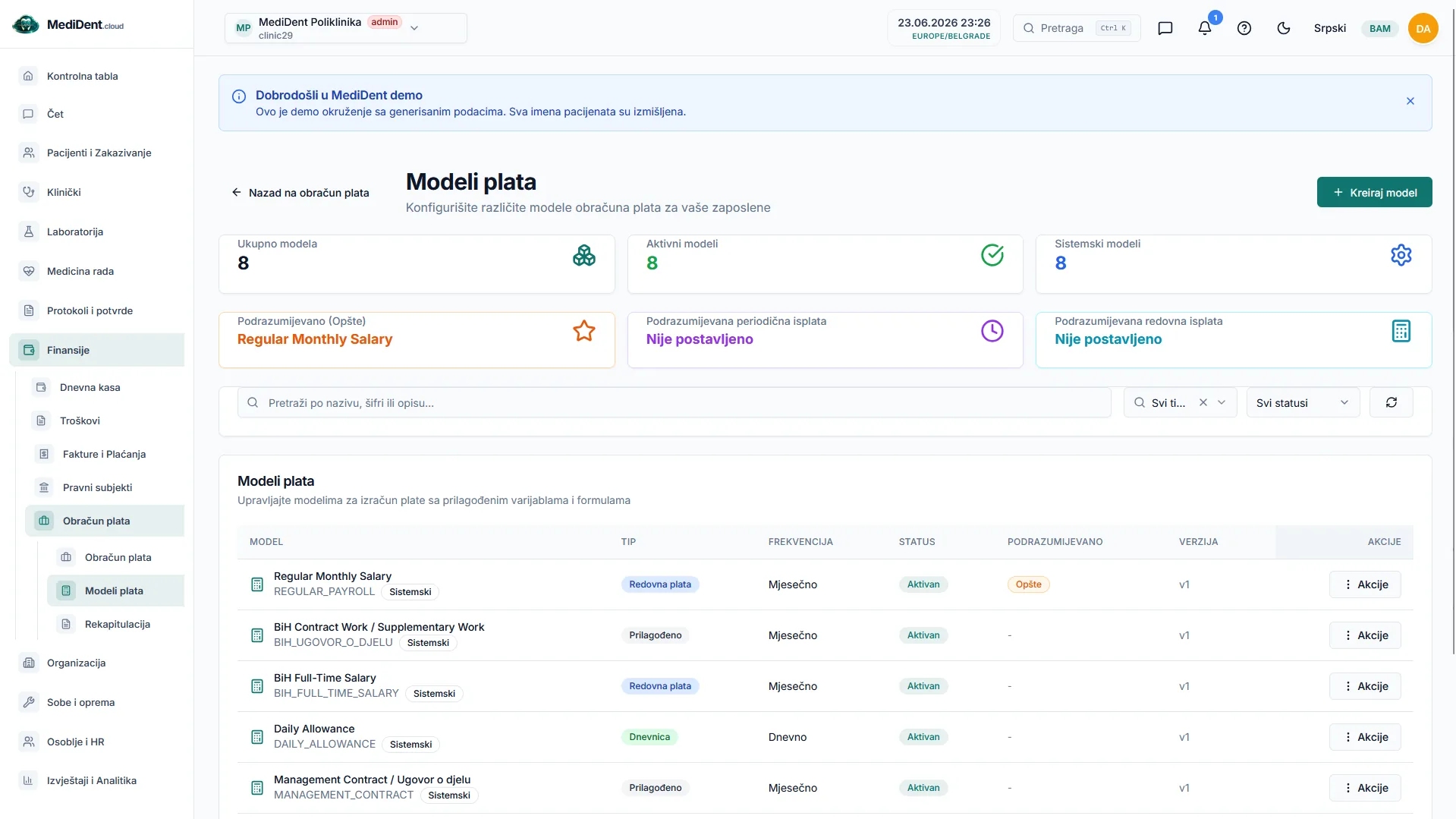This screenshot has height=819, width=1456.
Task: Click the checkmark icon on Aktivni modeli card
Action: [x=992, y=255]
